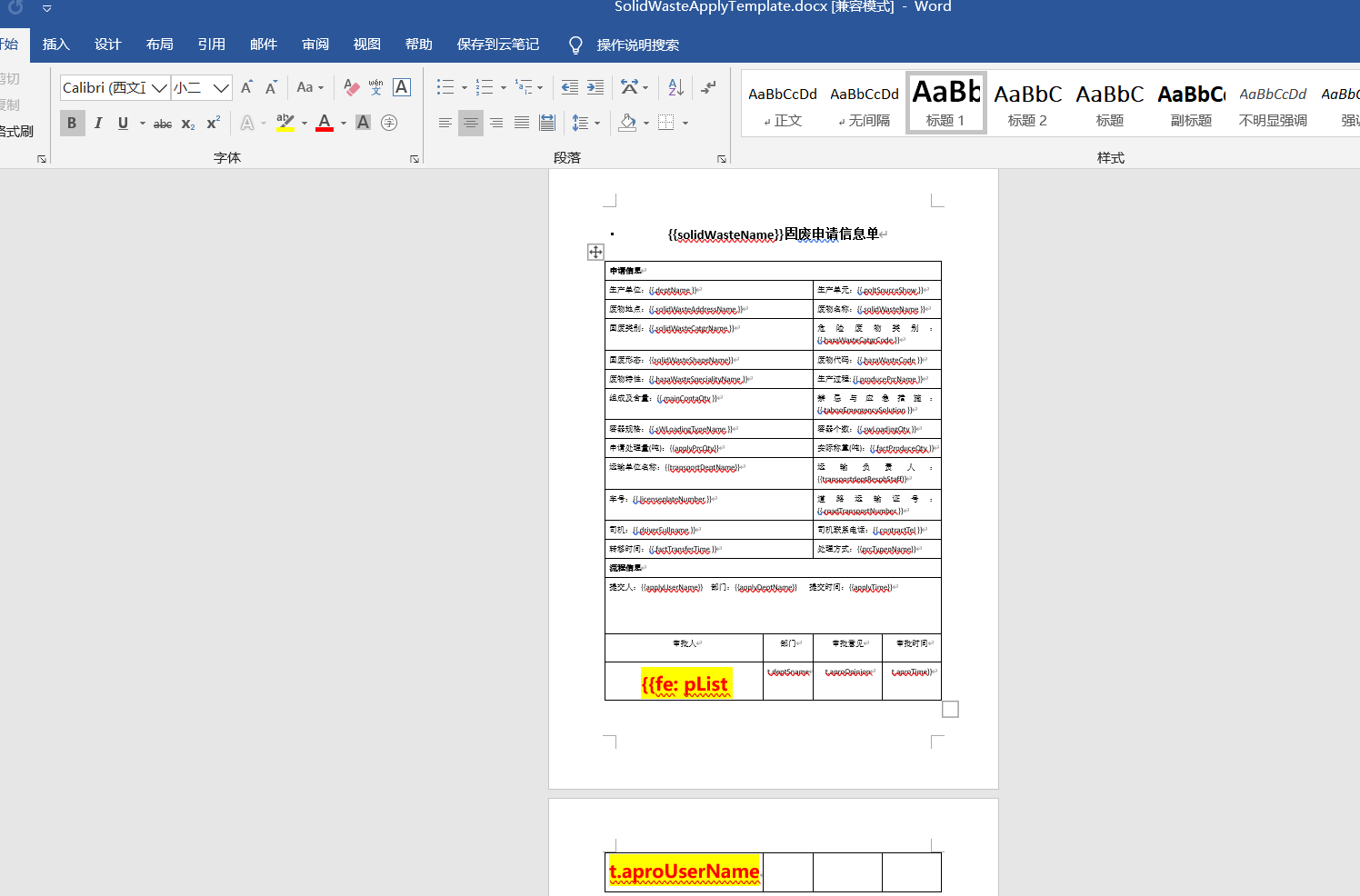Open numbered list dropdown
This screenshot has width=1360, height=896.
(504, 87)
